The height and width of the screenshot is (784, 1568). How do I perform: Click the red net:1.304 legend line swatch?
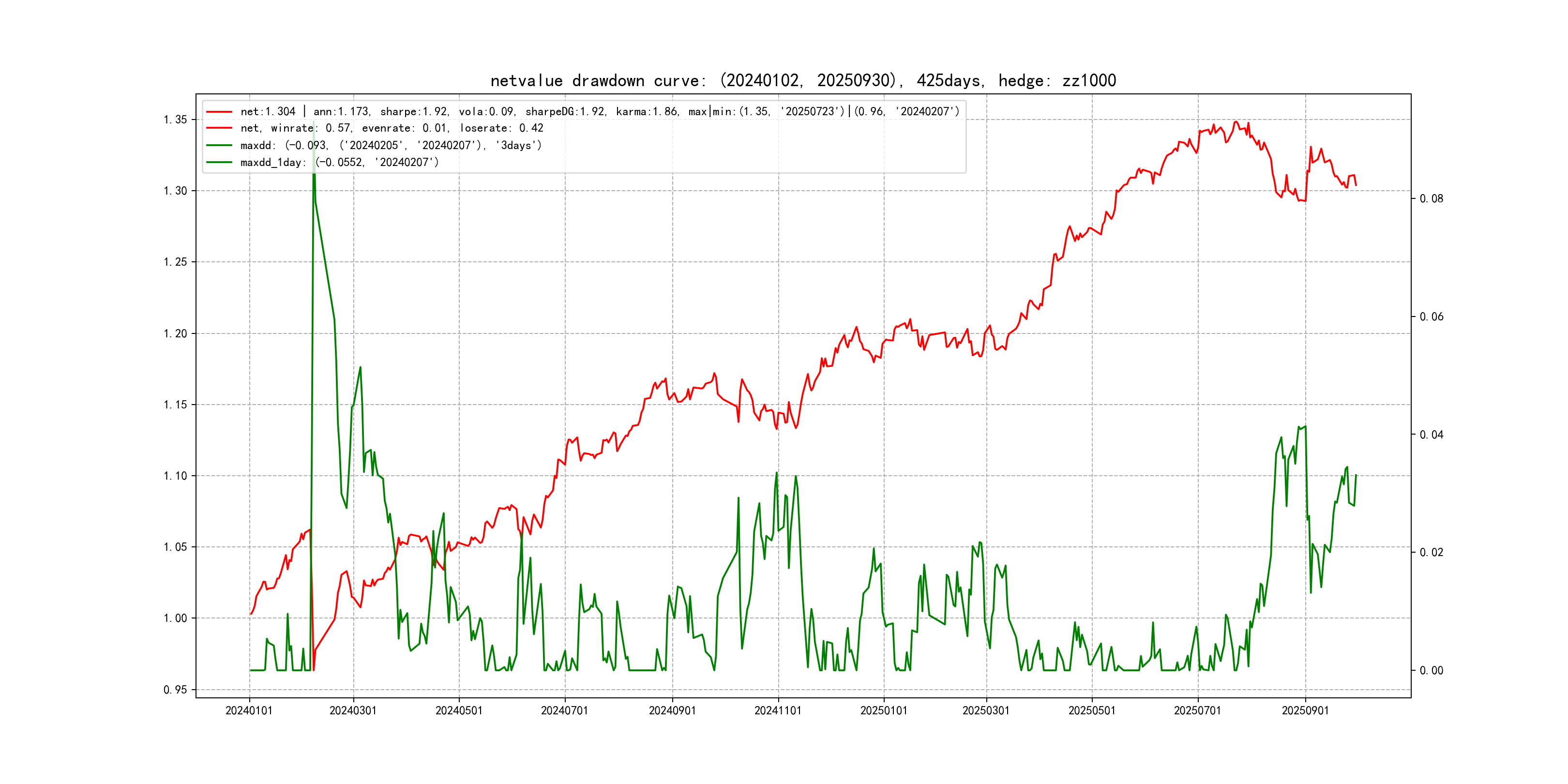tap(219, 112)
